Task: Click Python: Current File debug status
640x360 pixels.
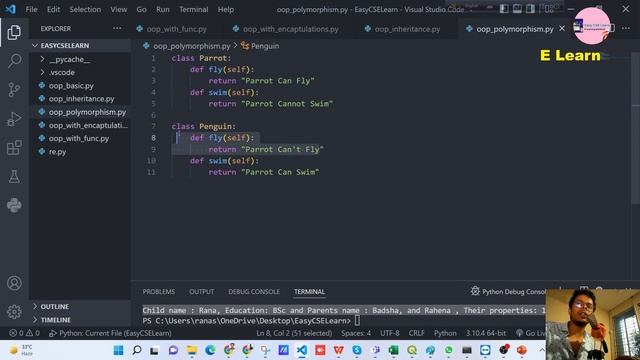Action: pyautogui.click(x=110, y=333)
